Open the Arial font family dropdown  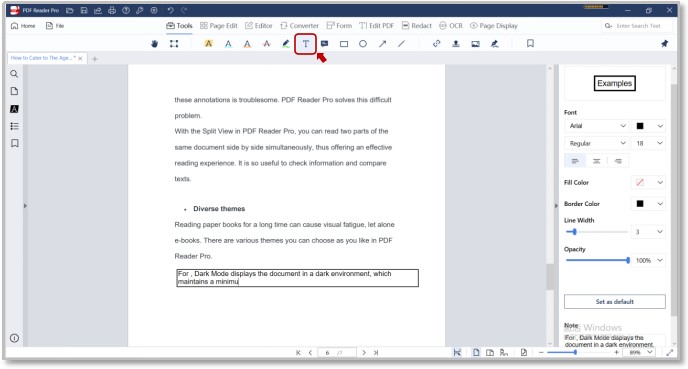coord(597,126)
